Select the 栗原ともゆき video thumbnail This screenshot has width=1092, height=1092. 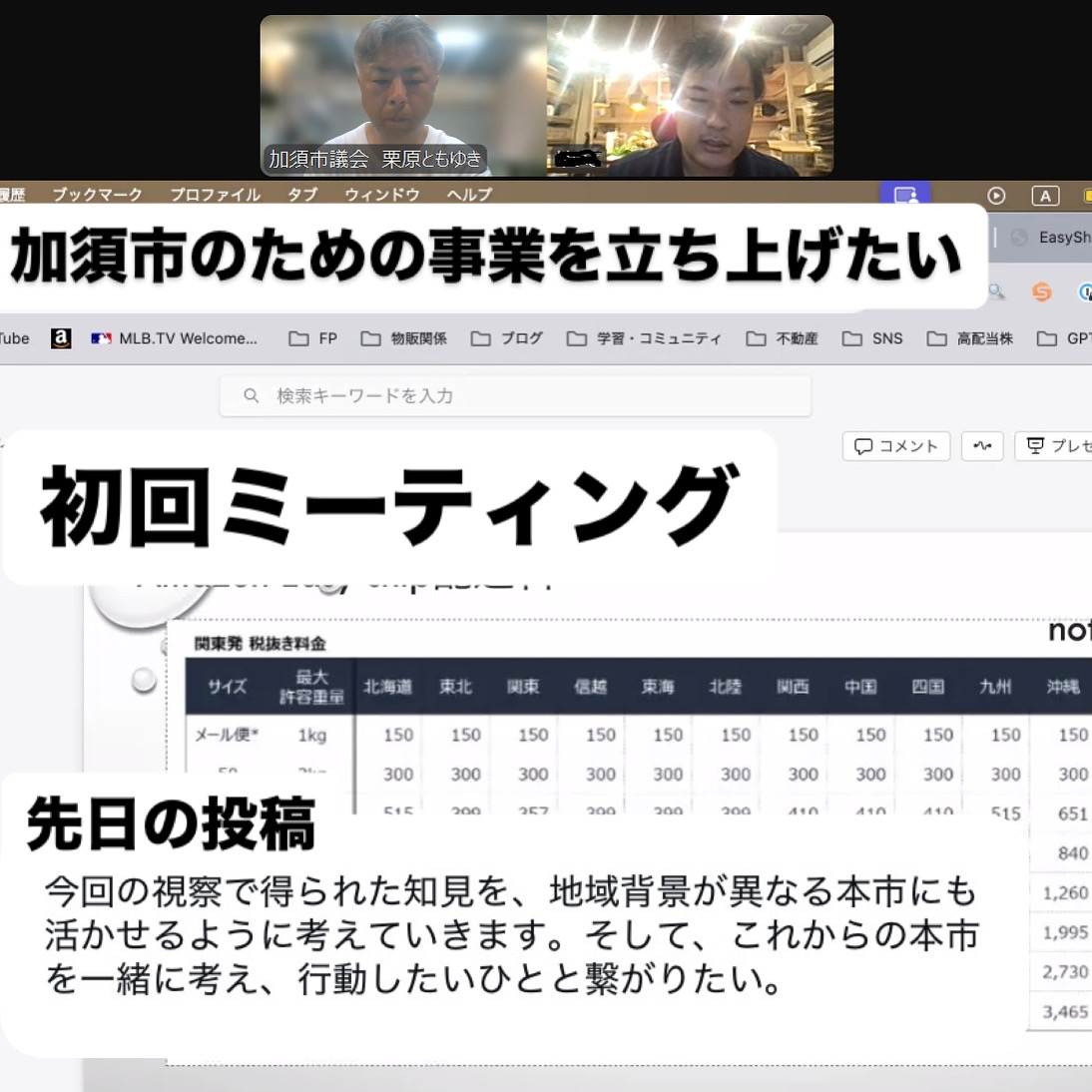pos(403,95)
